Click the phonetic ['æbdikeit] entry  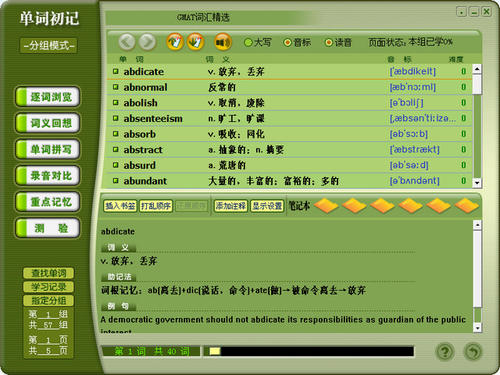point(413,71)
